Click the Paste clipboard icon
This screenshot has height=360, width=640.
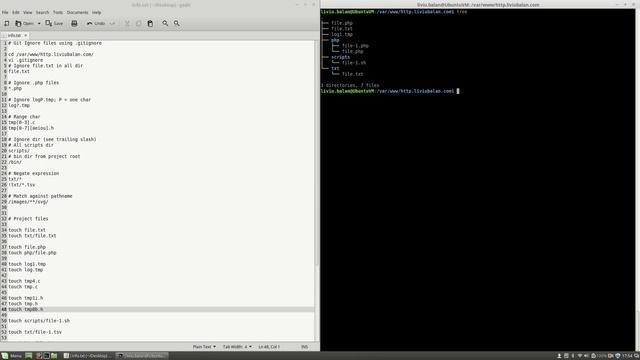[x=150, y=23]
